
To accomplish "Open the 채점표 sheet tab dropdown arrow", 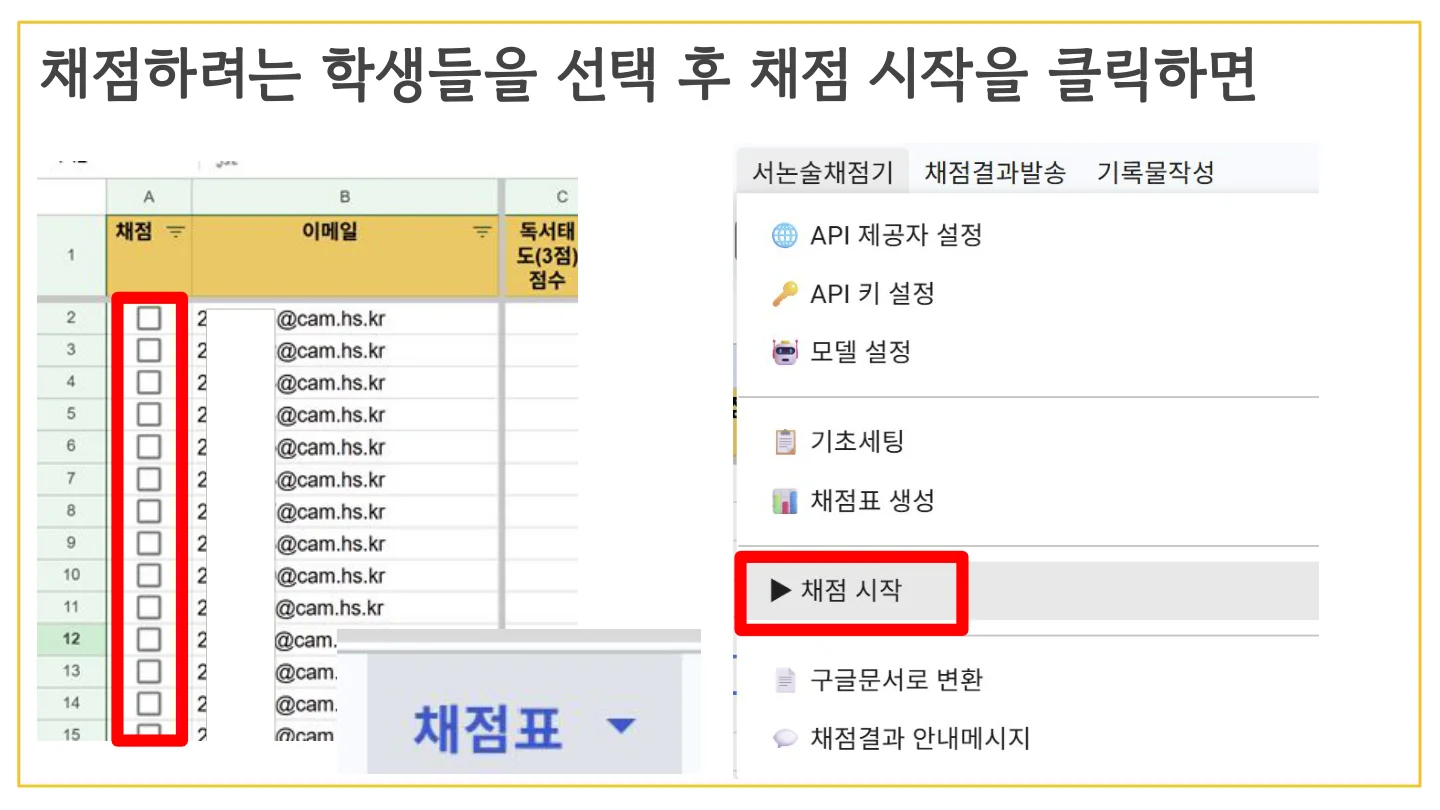I will [621, 725].
